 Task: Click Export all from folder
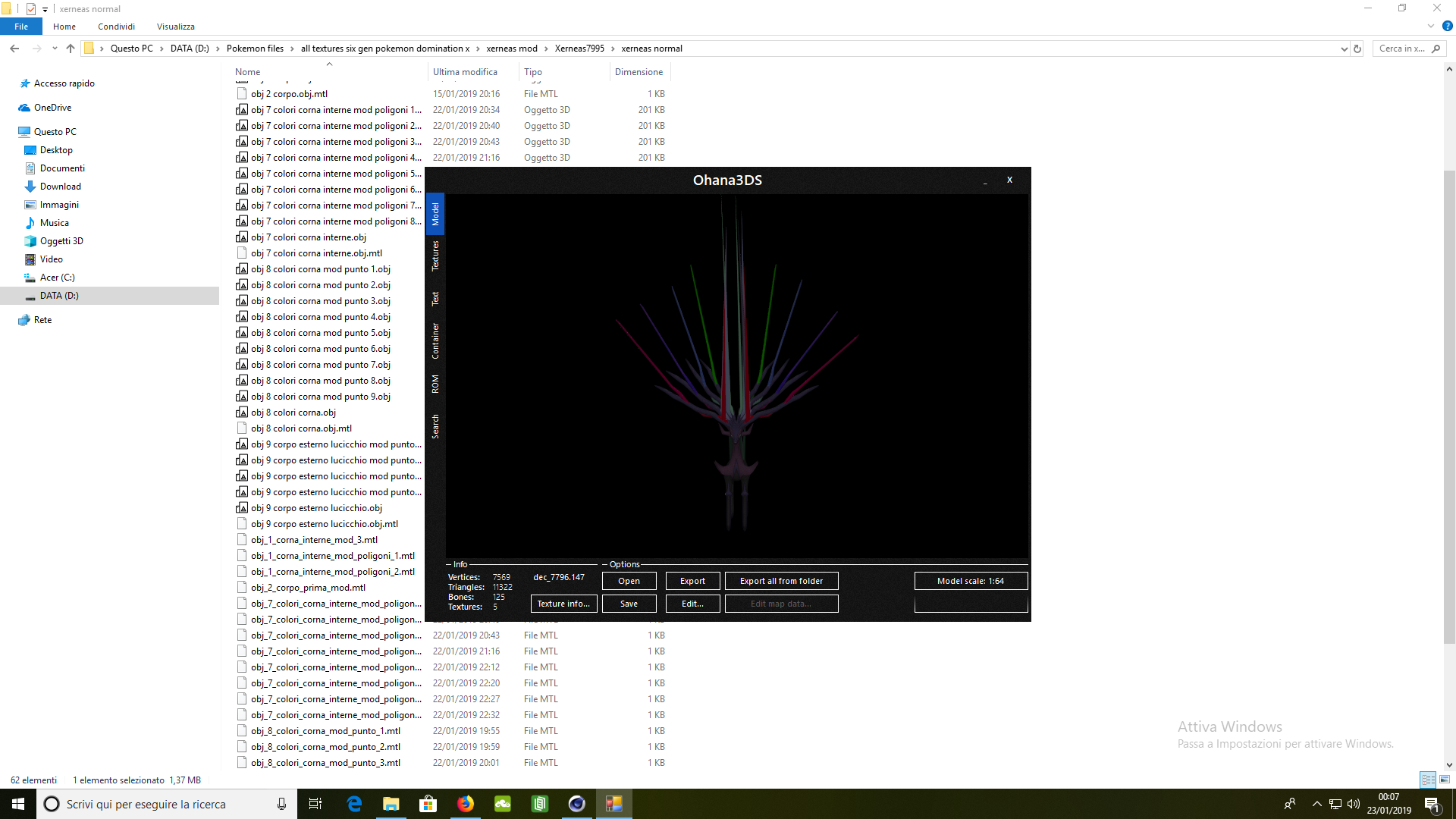pyautogui.click(x=781, y=581)
